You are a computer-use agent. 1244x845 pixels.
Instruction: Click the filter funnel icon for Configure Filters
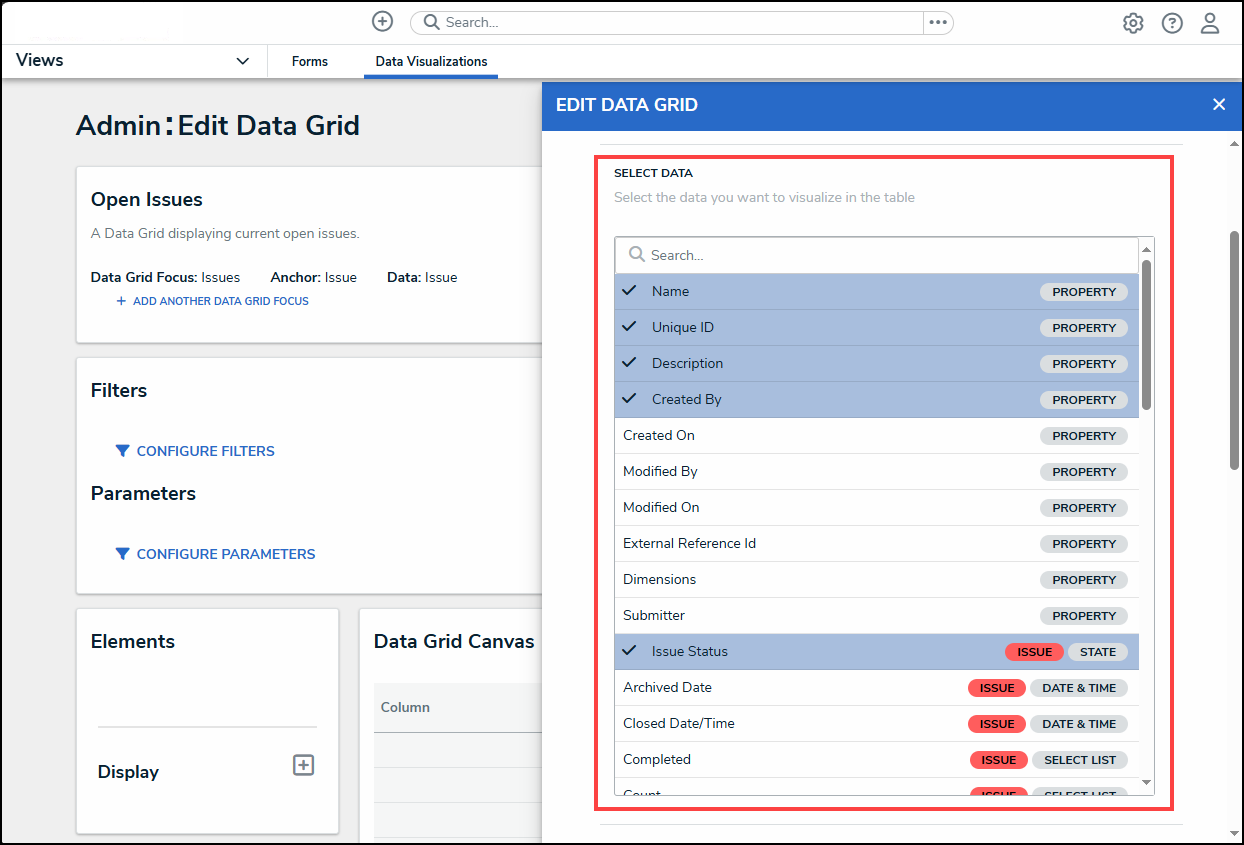[x=122, y=451]
